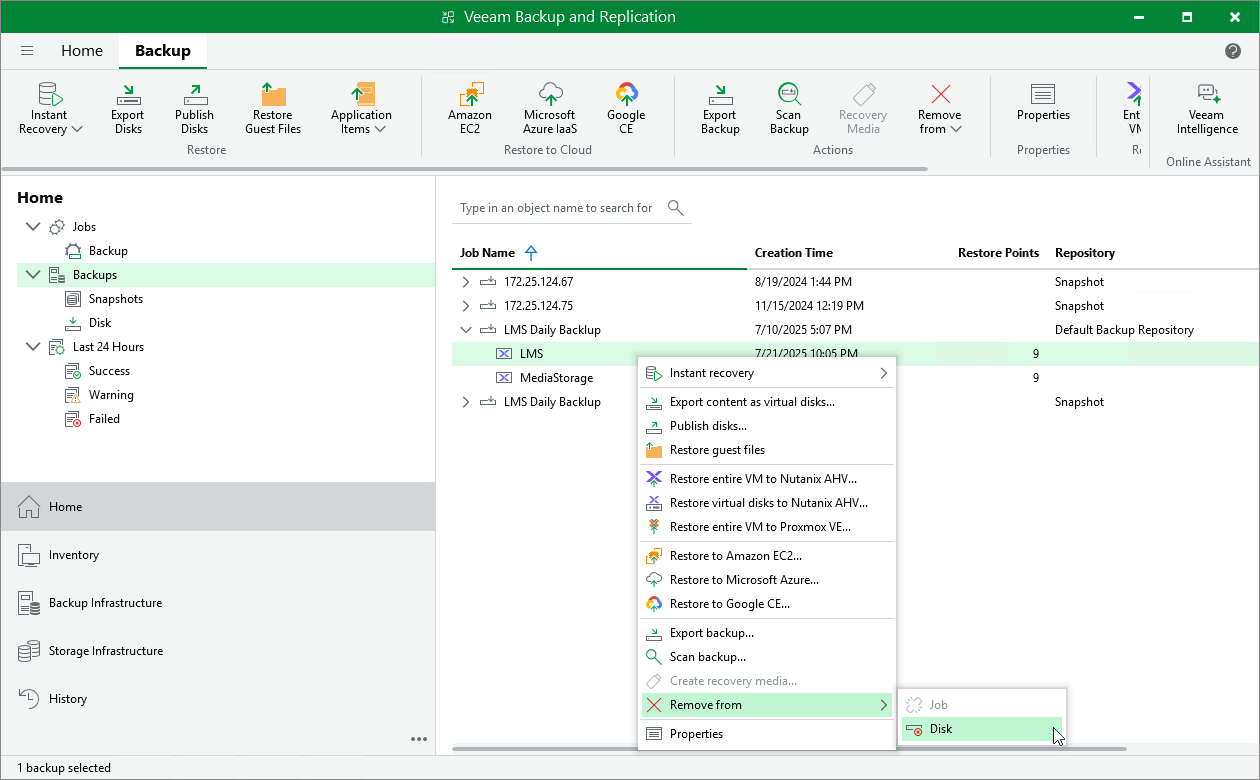Switch to the Home ribbon tab
This screenshot has width=1260, height=780.
[x=82, y=51]
